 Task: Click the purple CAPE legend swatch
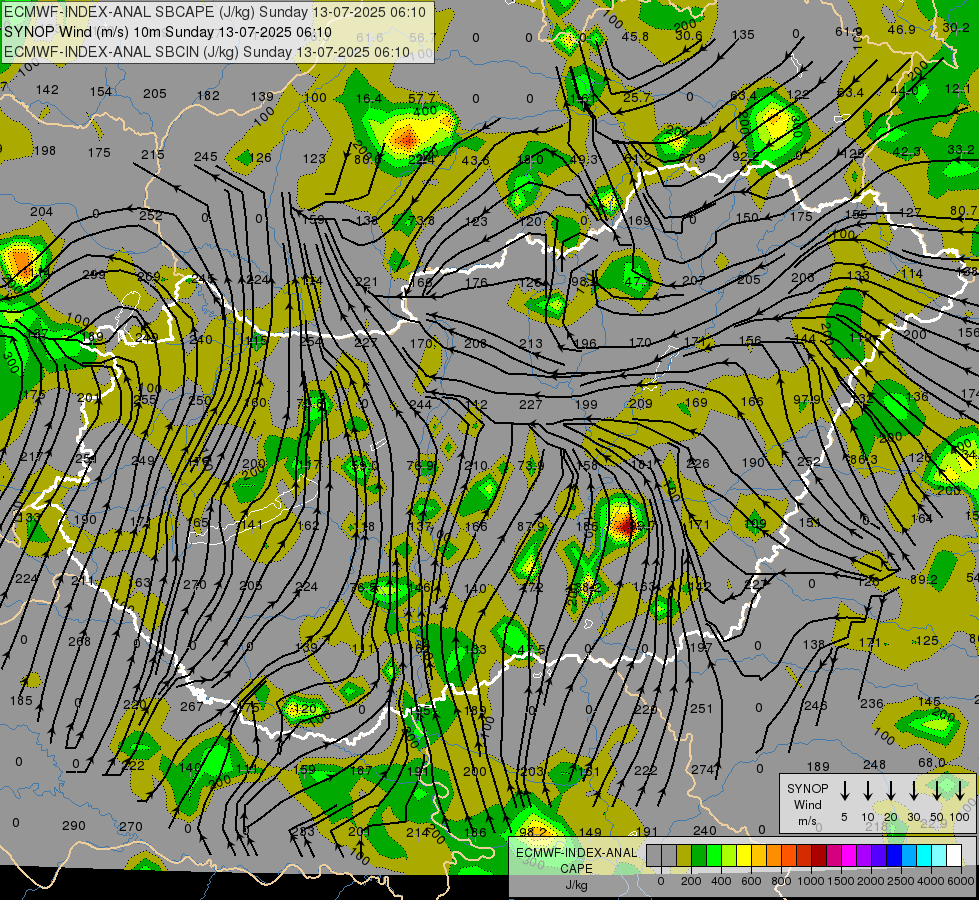coord(863,856)
